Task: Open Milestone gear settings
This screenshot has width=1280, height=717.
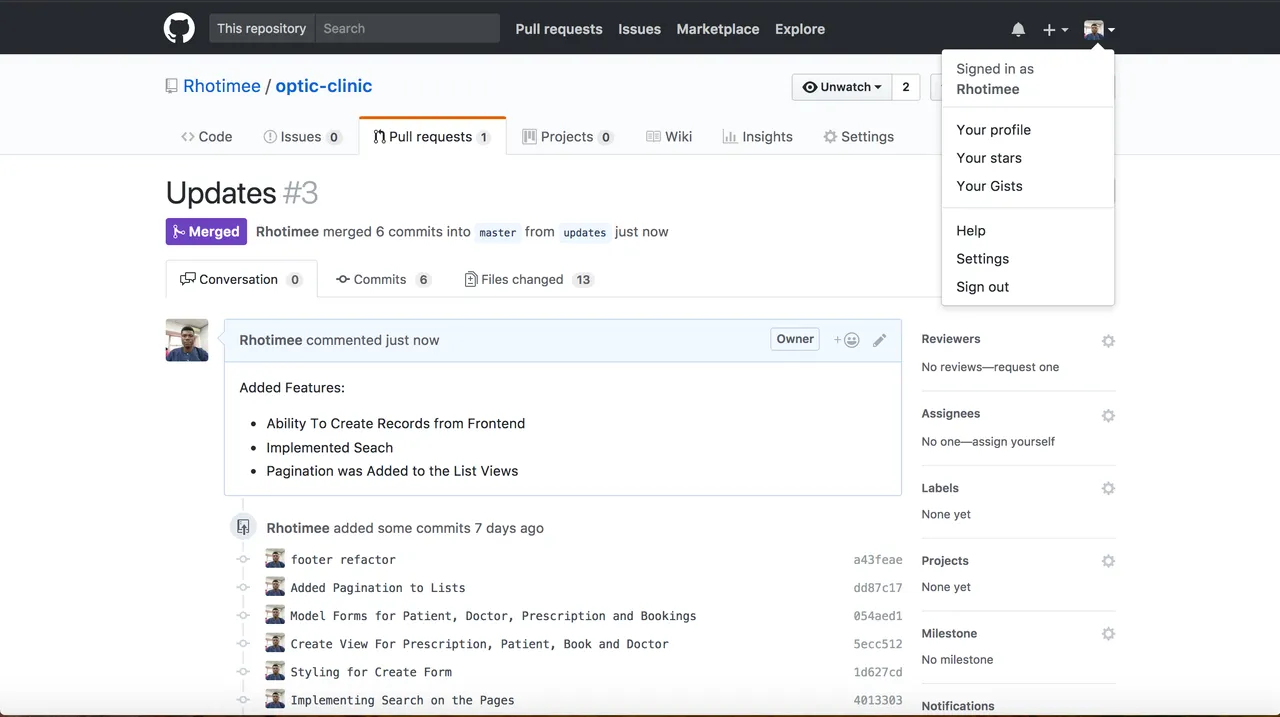Action: tap(1108, 634)
